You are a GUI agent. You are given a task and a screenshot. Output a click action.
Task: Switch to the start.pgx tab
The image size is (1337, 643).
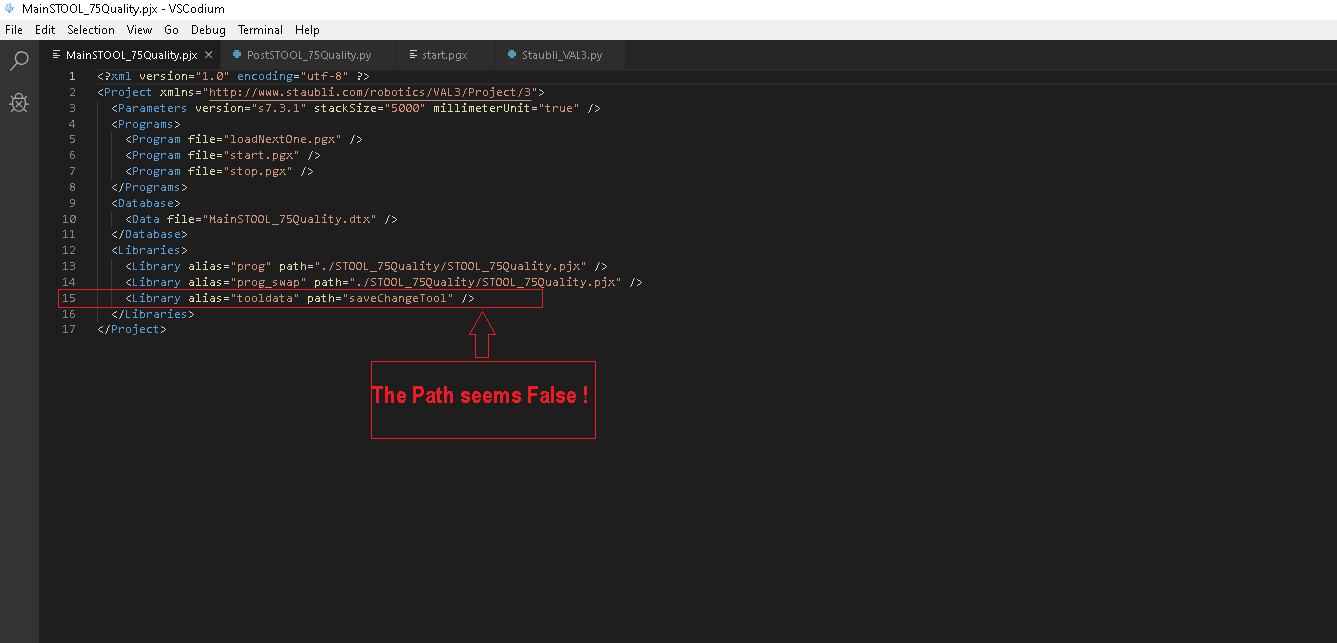445,55
